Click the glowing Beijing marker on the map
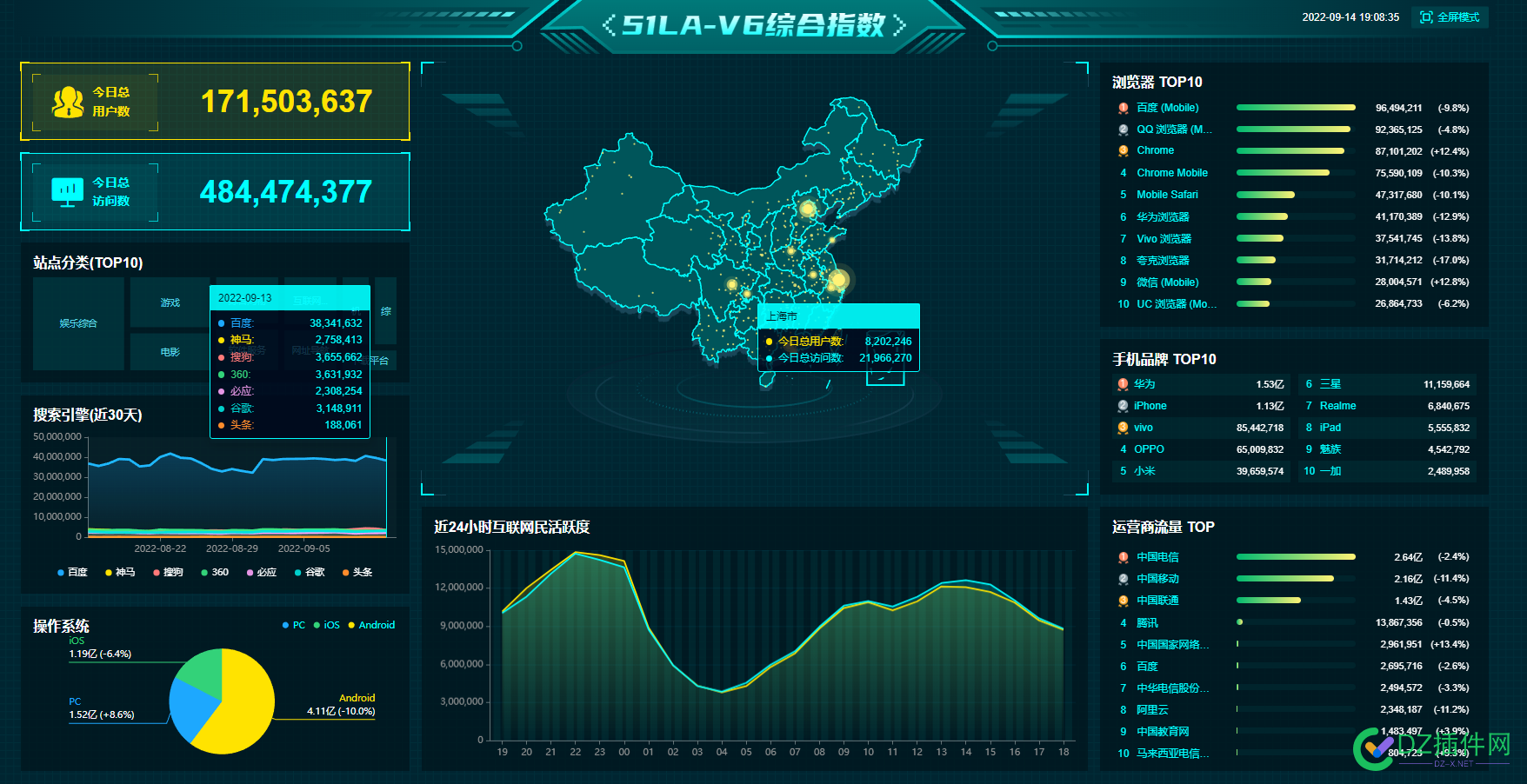This screenshot has width=1527, height=784. [808, 209]
